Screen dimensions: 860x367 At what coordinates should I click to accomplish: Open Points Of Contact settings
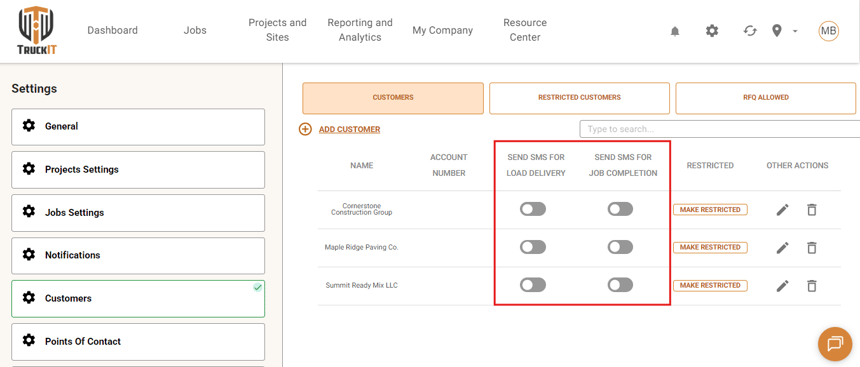pyautogui.click(x=138, y=341)
